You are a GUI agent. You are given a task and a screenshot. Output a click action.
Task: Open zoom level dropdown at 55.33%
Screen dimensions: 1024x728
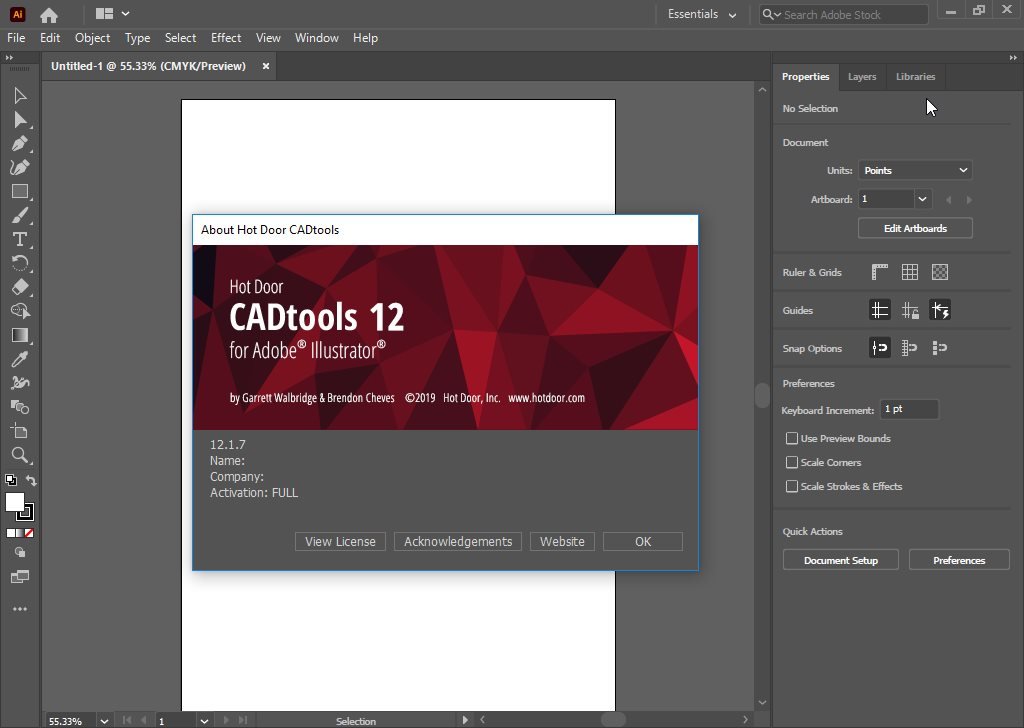pos(104,721)
